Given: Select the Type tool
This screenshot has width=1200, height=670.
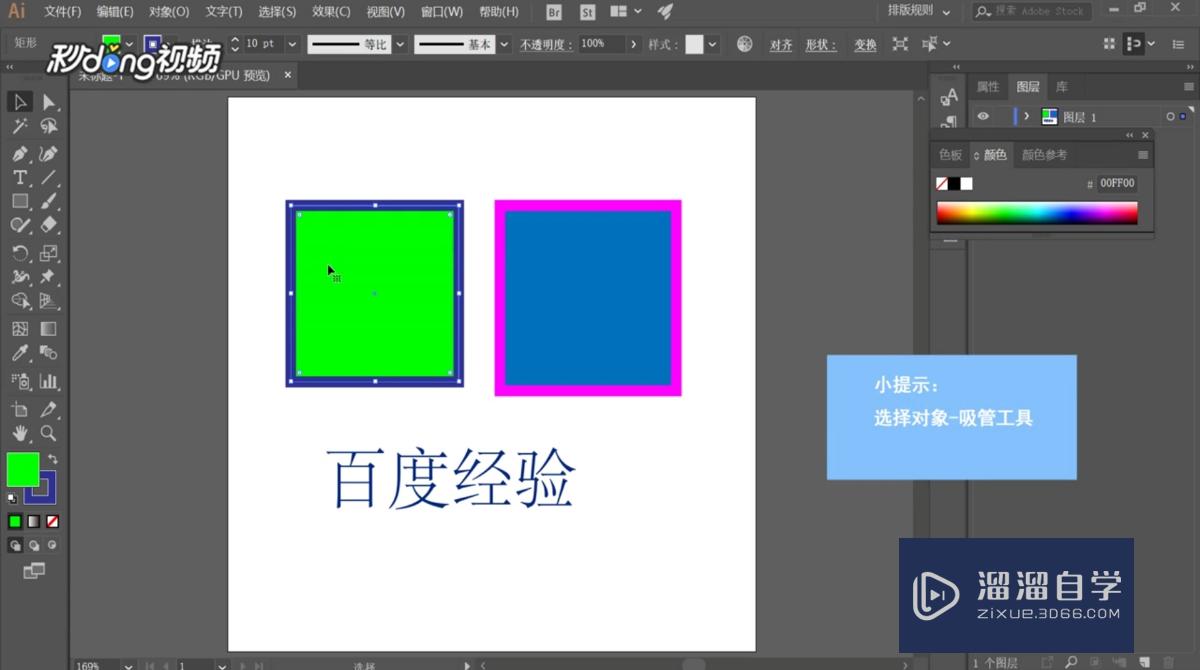Looking at the screenshot, I should [x=20, y=178].
